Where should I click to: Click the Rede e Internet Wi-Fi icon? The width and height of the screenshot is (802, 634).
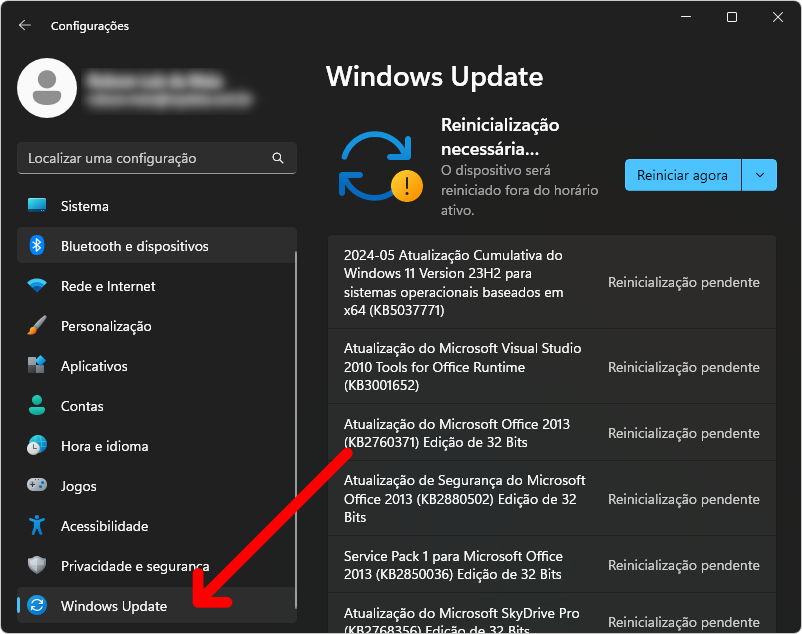coord(37,286)
